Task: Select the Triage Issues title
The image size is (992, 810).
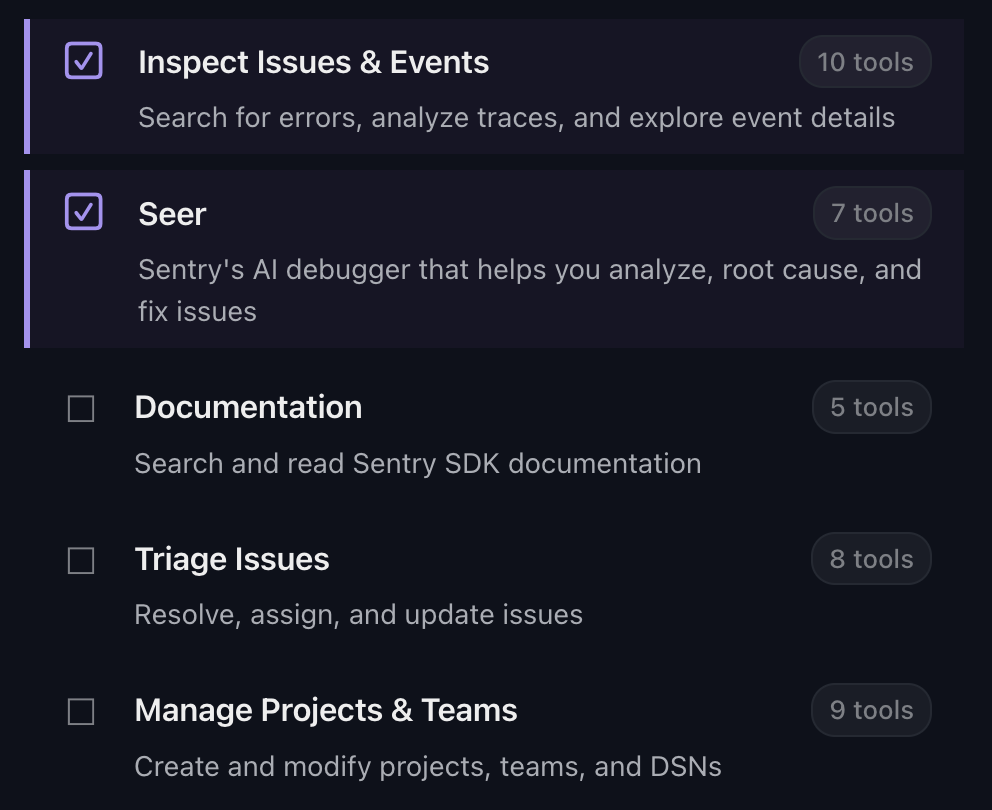Action: coord(232,559)
